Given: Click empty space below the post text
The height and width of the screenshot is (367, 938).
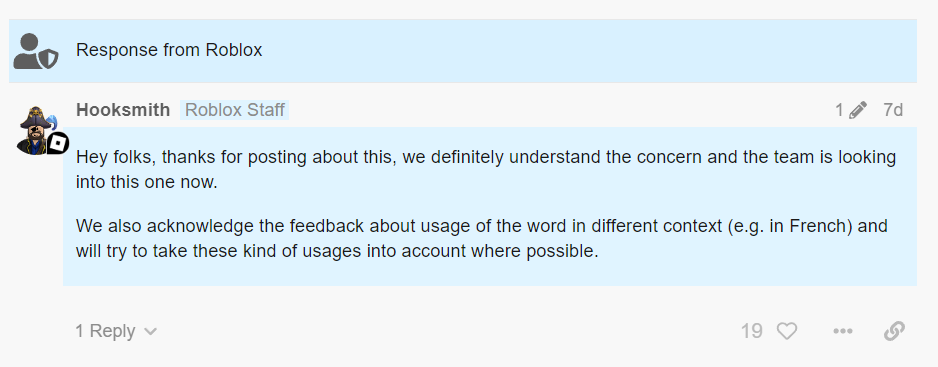Looking at the screenshot, I should coord(489,274).
